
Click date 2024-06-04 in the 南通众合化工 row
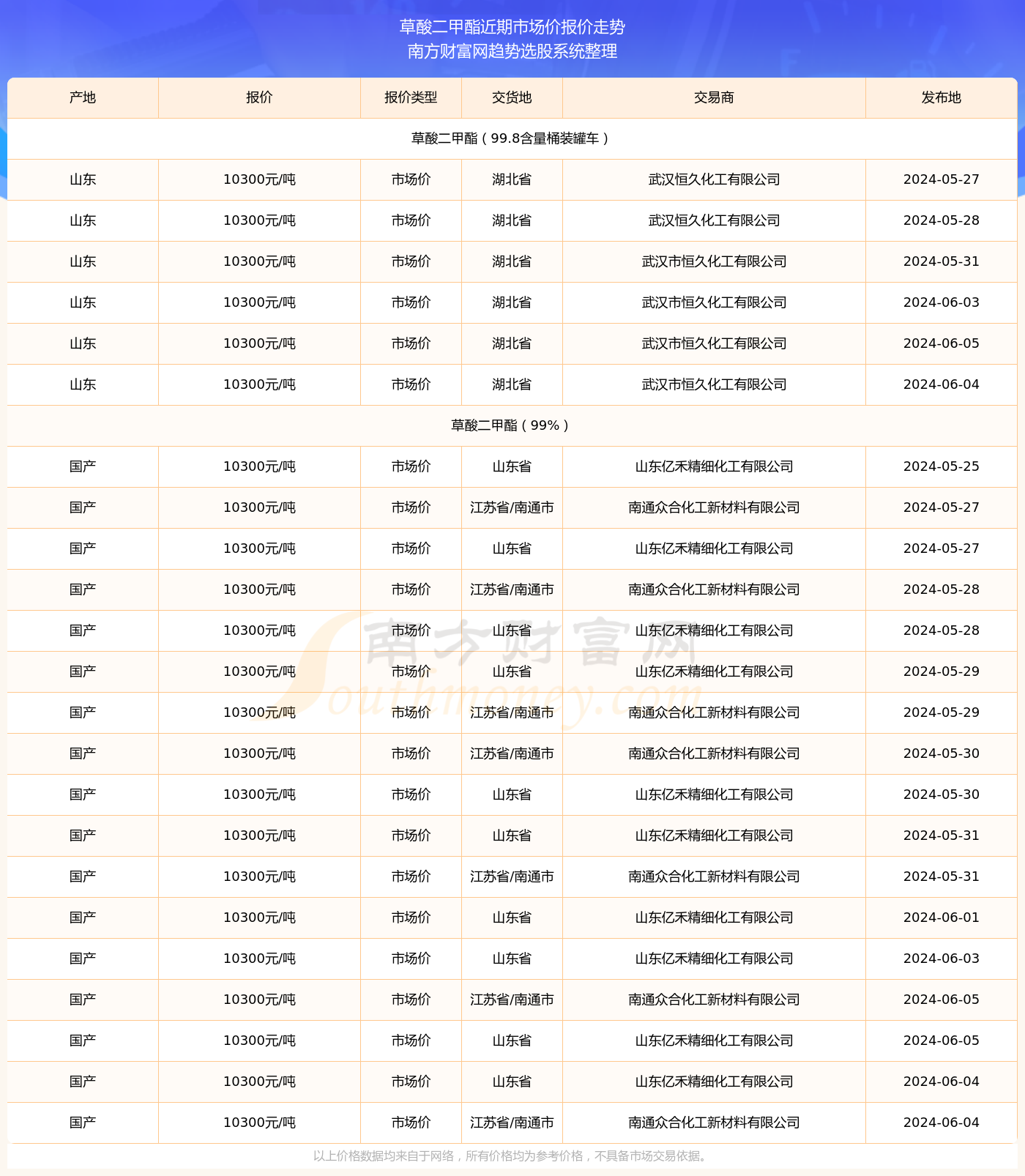pyautogui.click(x=941, y=1123)
